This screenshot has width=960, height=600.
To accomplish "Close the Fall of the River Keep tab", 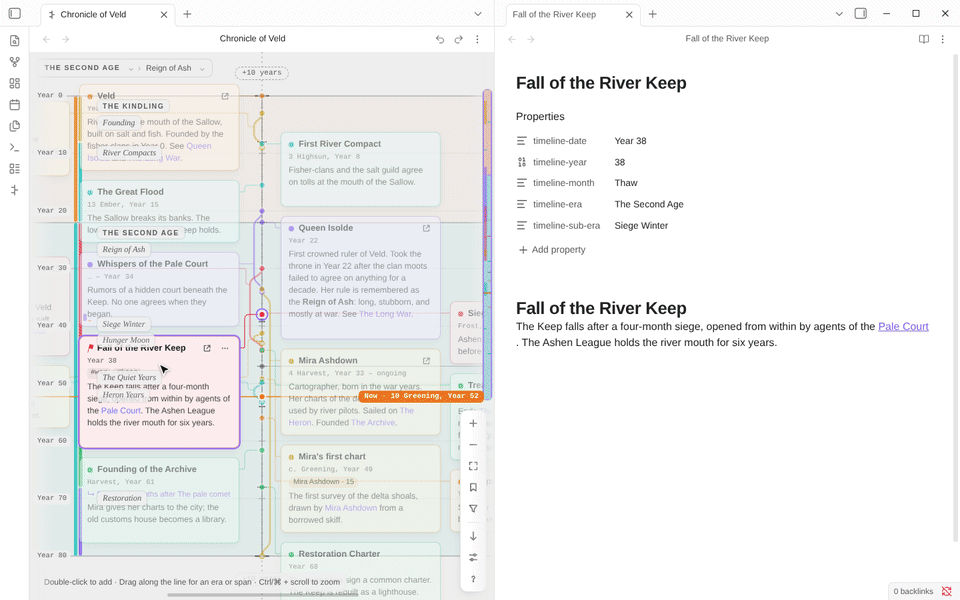I will (629, 14).
